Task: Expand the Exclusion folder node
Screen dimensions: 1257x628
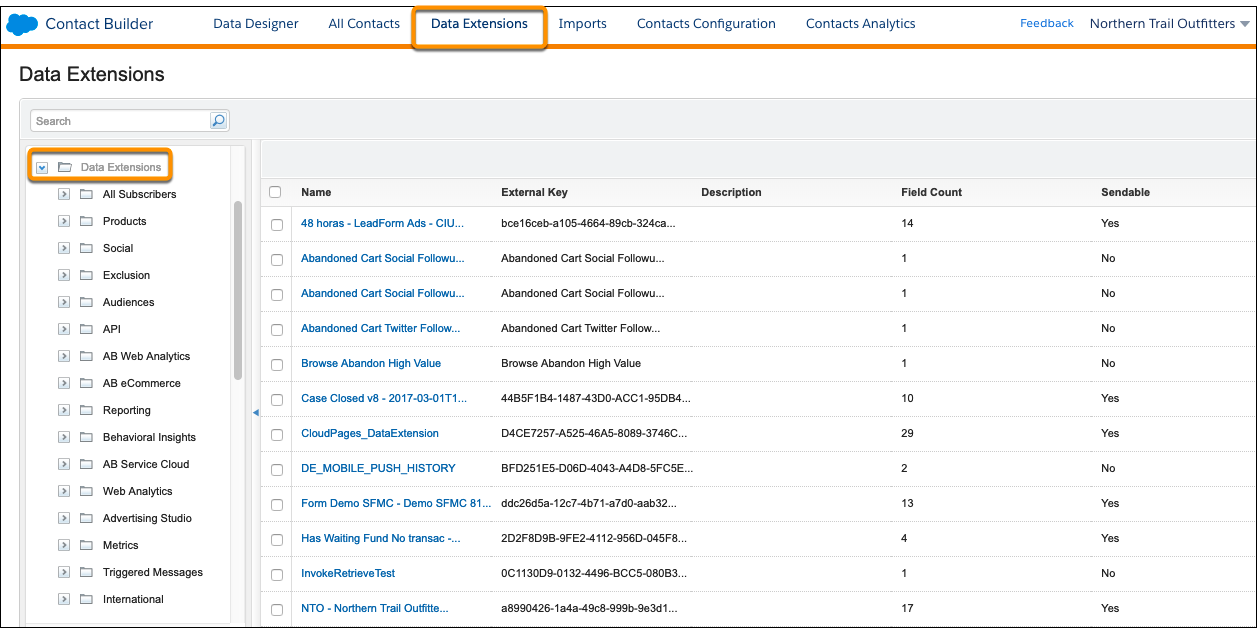Action: pyautogui.click(x=64, y=275)
